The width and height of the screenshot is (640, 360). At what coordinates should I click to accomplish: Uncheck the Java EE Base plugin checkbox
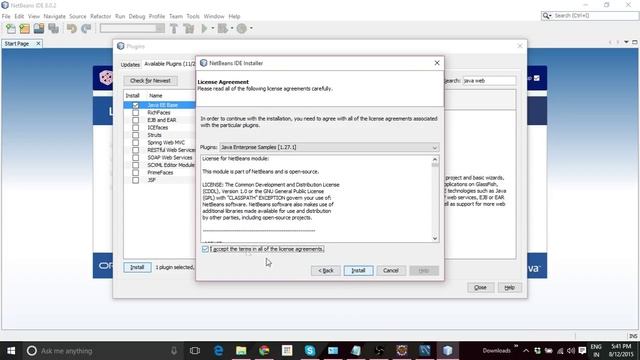point(136,105)
